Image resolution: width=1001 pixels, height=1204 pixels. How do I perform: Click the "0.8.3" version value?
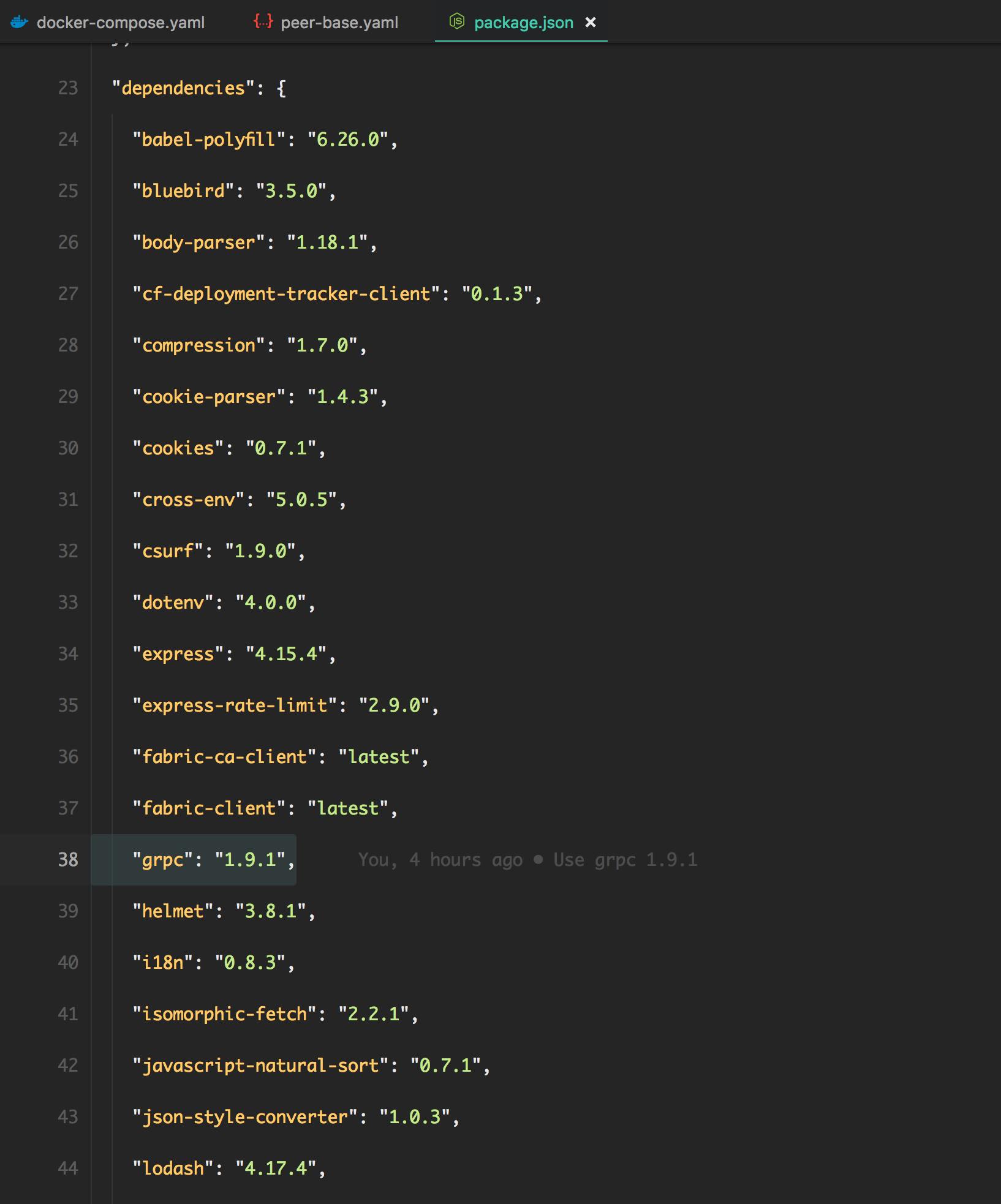click(251, 963)
